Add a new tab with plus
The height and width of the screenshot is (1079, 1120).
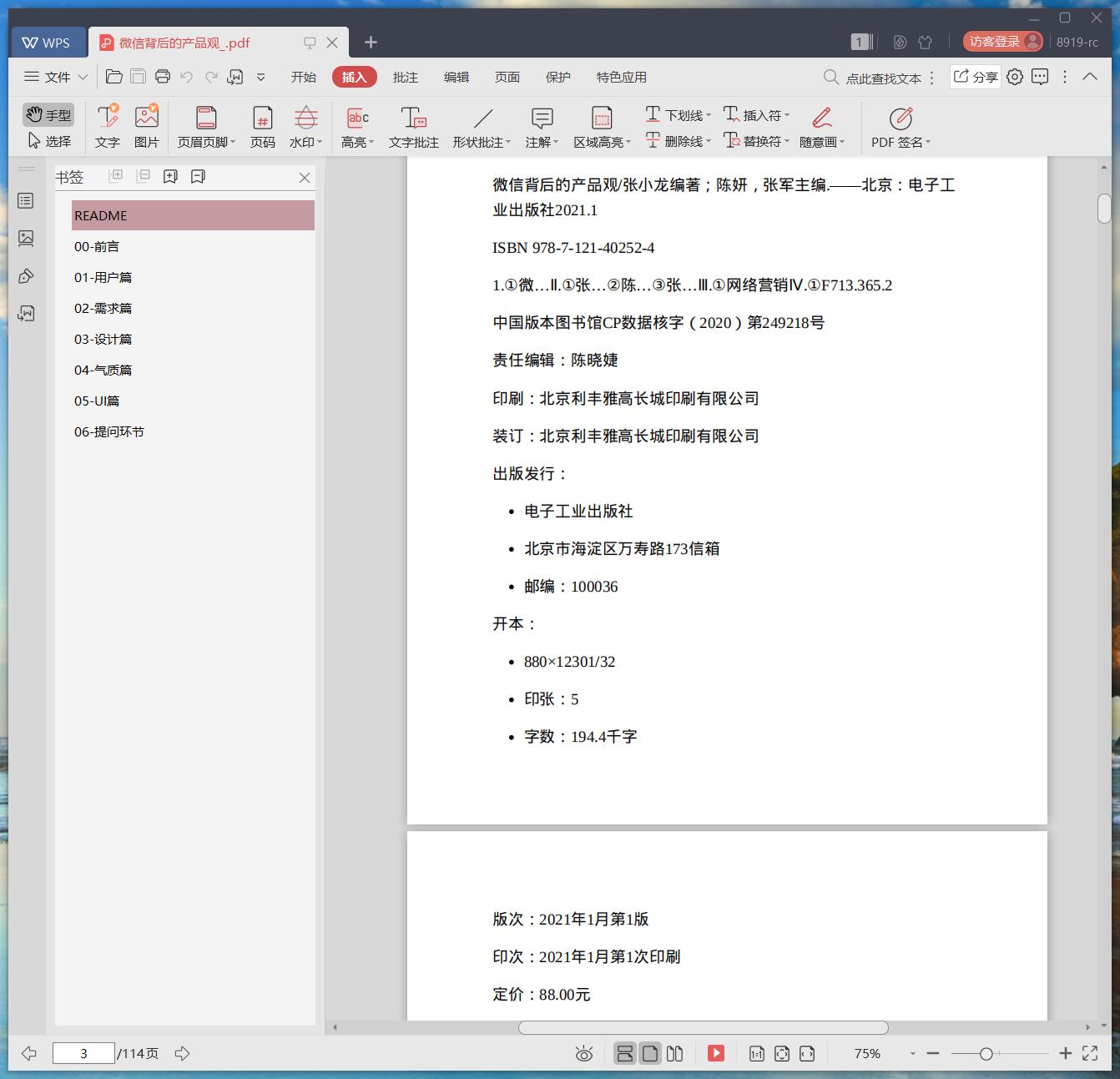pyautogui.click(x=371, y=42)
